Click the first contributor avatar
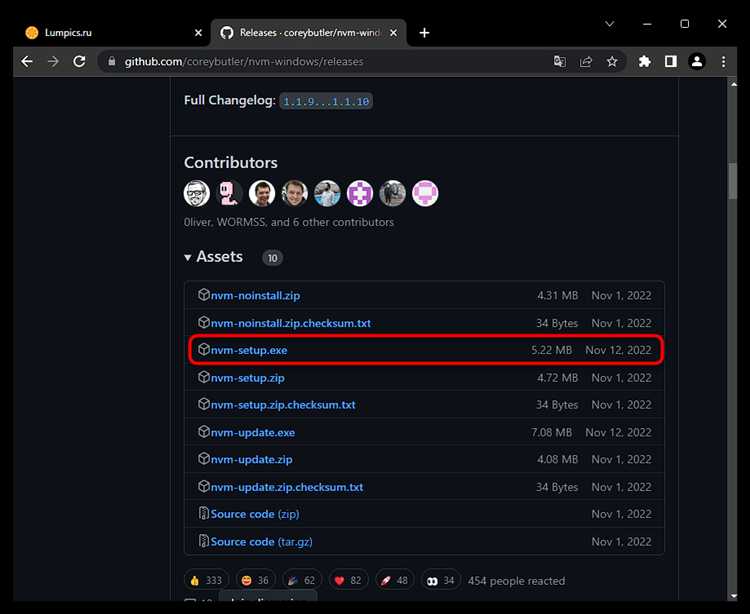Image resolution: width=750 pixels, height=614 pixels. 197,194
